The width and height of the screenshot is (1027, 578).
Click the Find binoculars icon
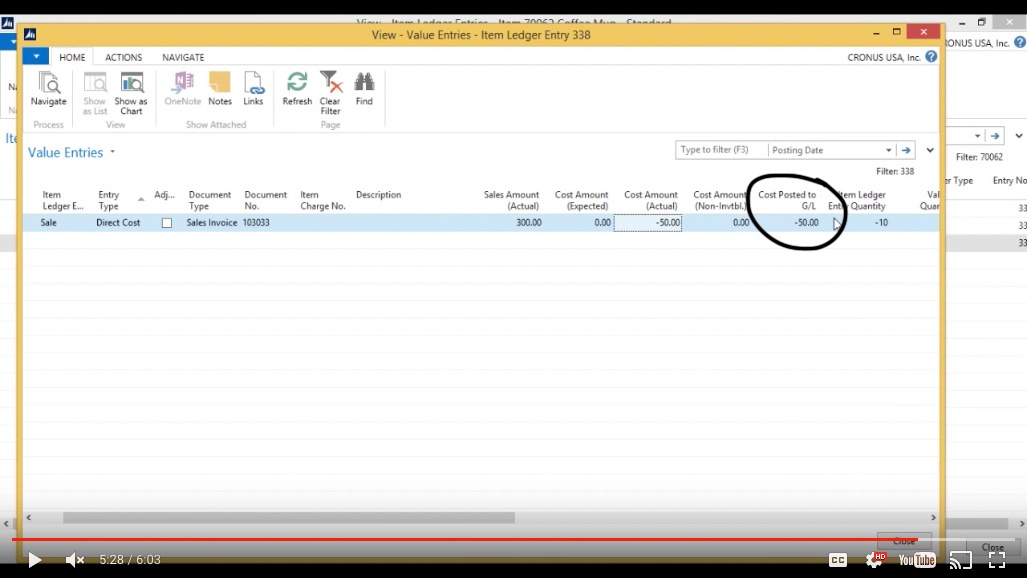tap(364, 89)
